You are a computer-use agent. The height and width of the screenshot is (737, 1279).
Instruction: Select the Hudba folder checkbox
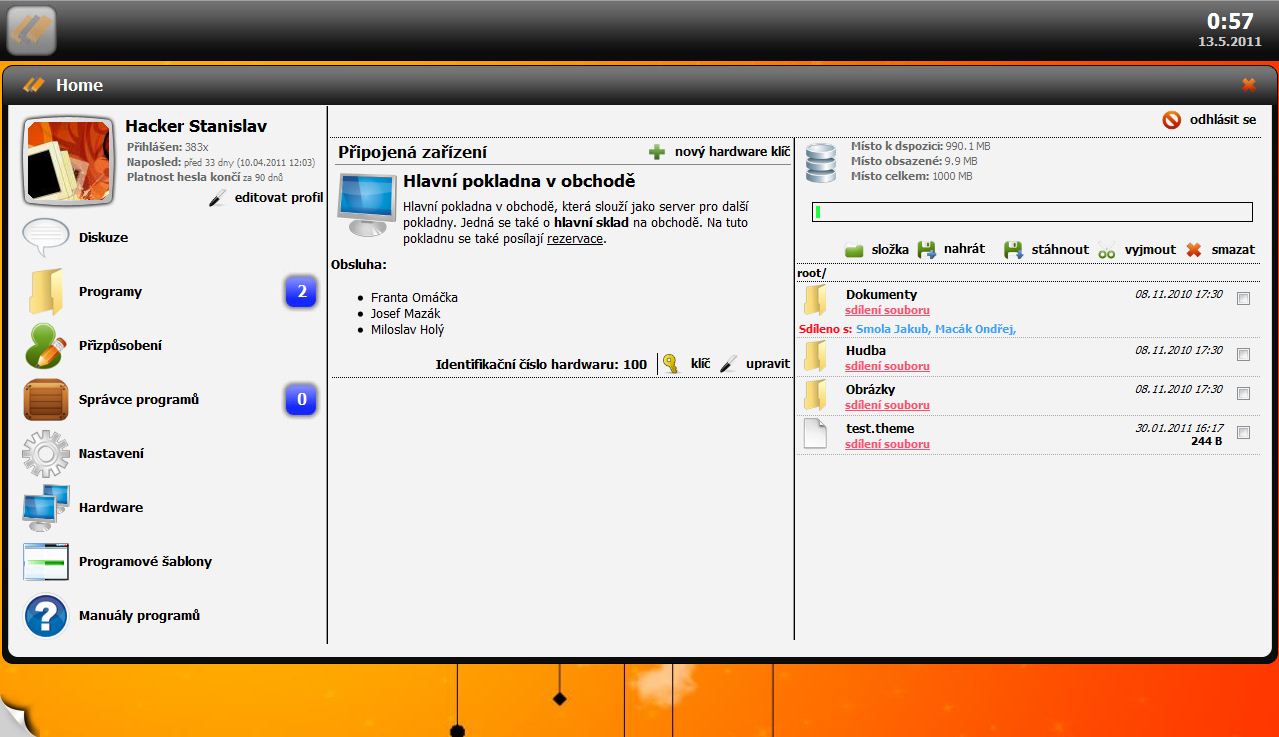tap(1243, 354)
